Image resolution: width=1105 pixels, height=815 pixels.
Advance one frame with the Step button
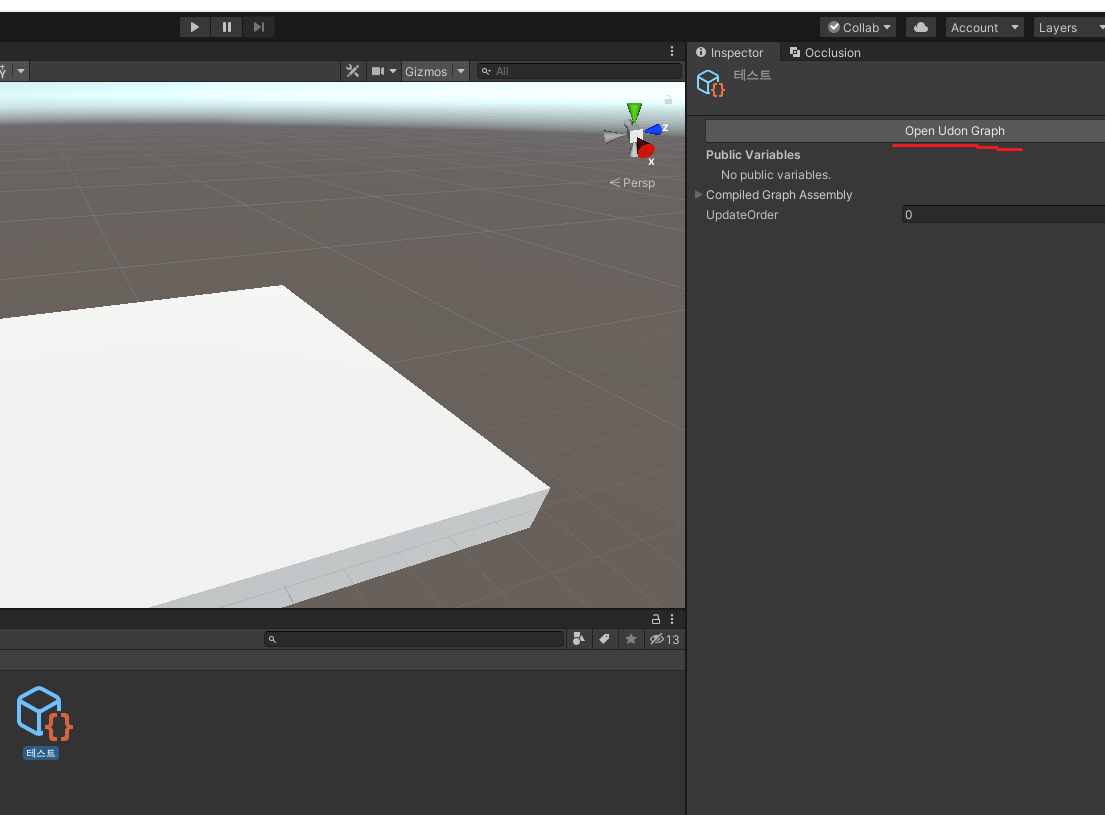click(259, 27)
